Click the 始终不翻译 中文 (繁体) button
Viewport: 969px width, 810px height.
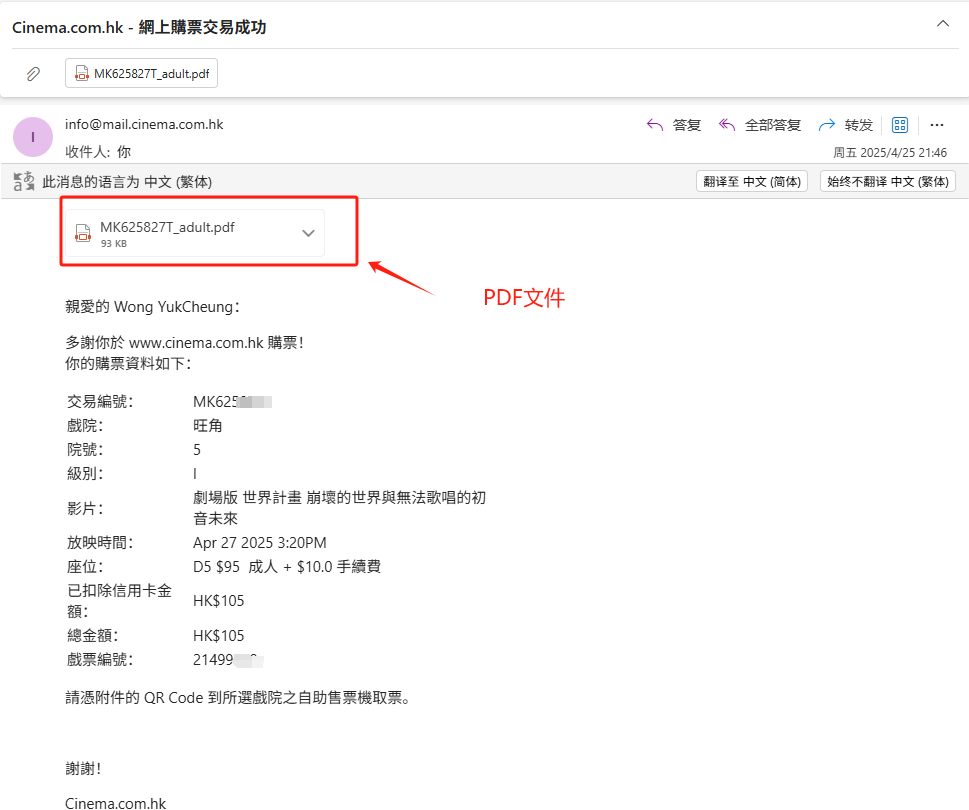click(x=887, y=182)
